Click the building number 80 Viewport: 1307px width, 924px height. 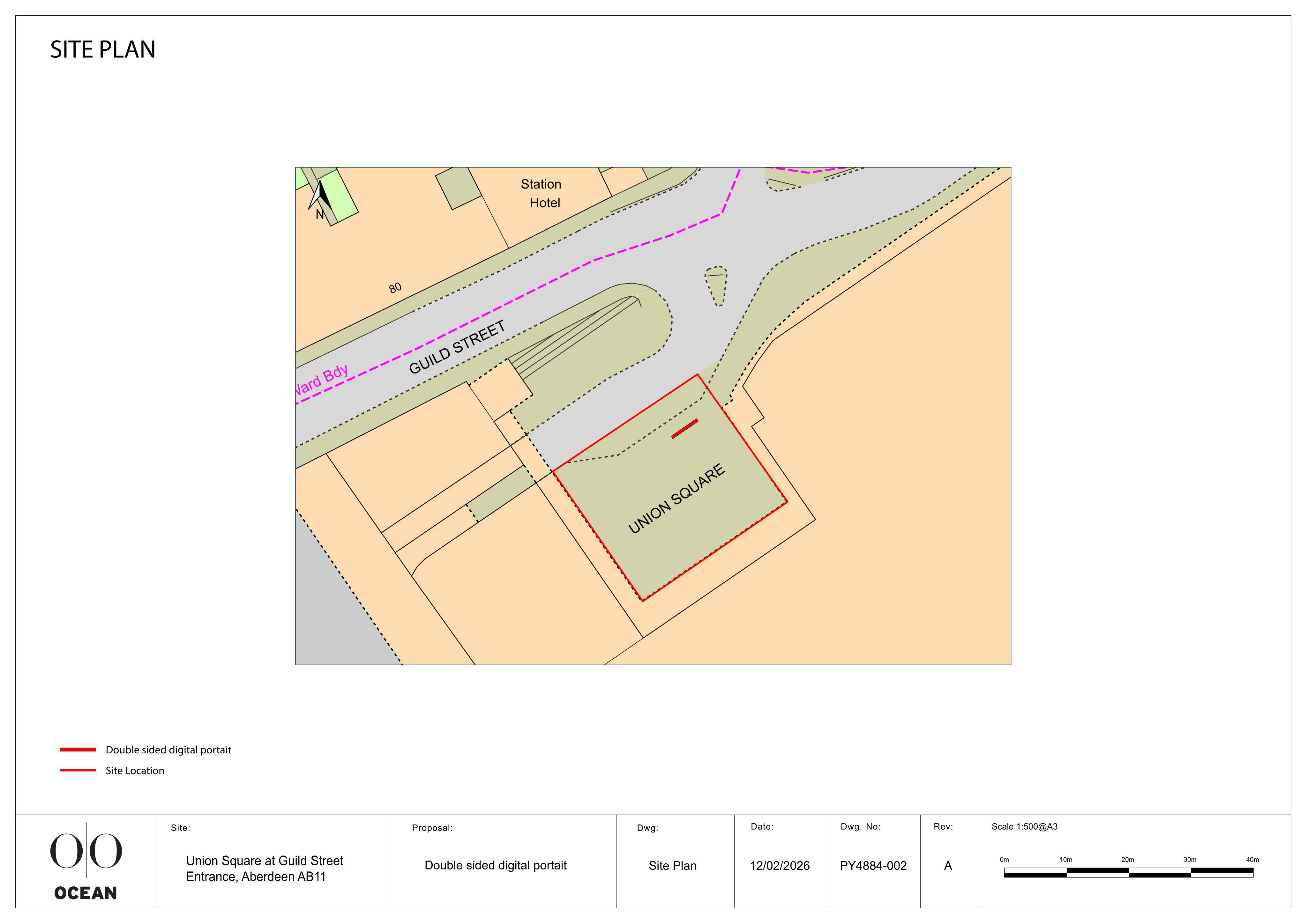395,288
